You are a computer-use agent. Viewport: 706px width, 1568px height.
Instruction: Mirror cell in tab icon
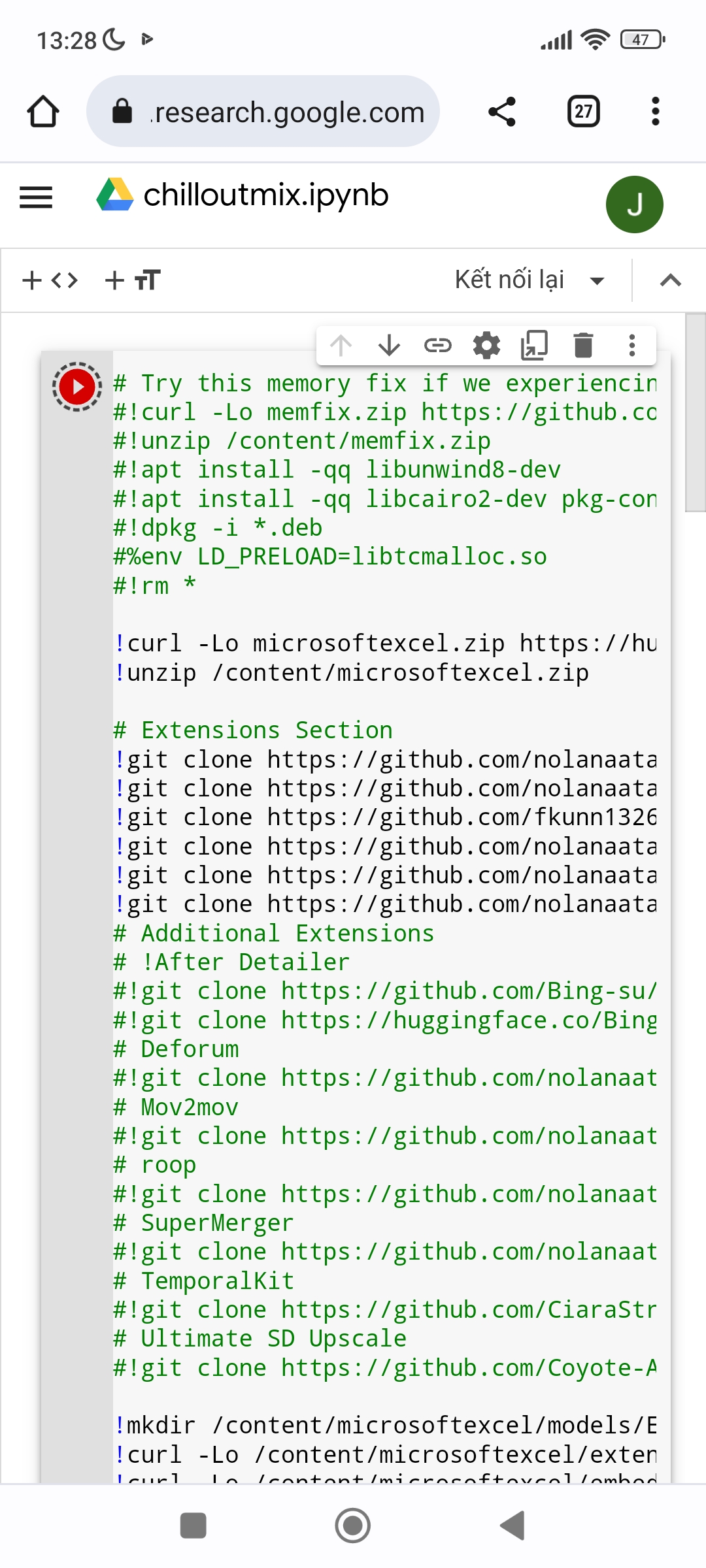tap(534, 345)
